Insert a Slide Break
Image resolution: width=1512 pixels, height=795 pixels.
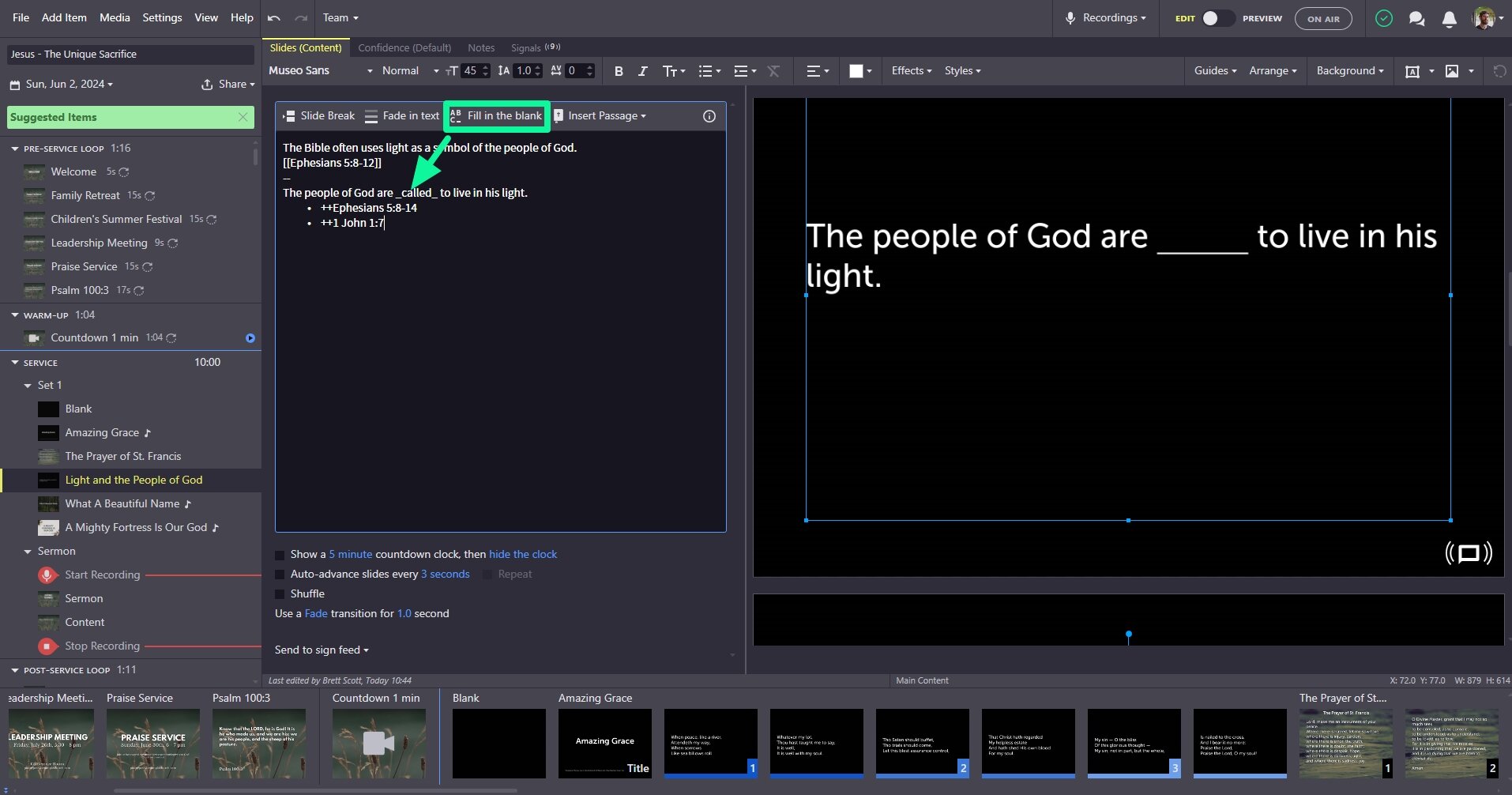point(318,115)
